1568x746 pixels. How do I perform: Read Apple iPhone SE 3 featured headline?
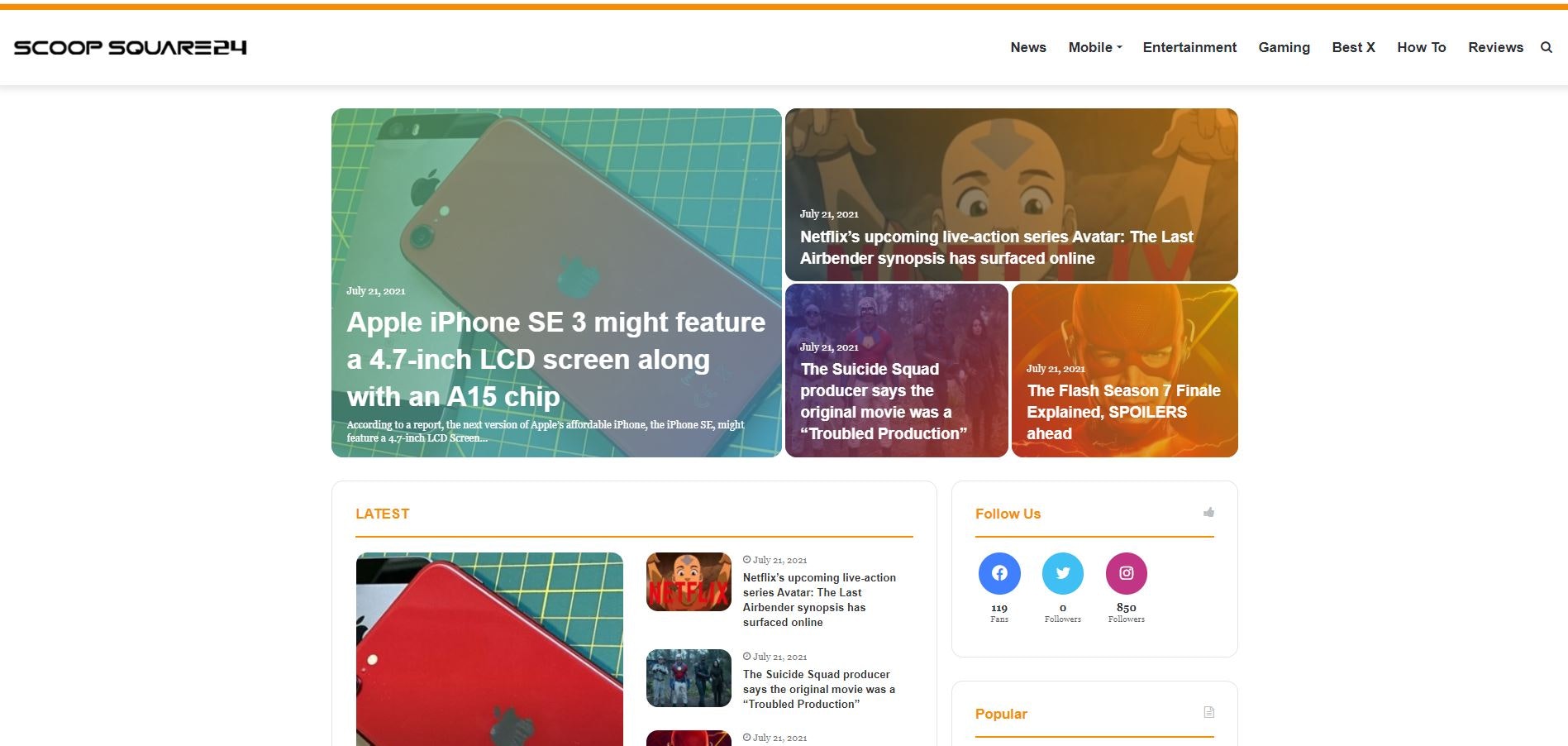555,359
